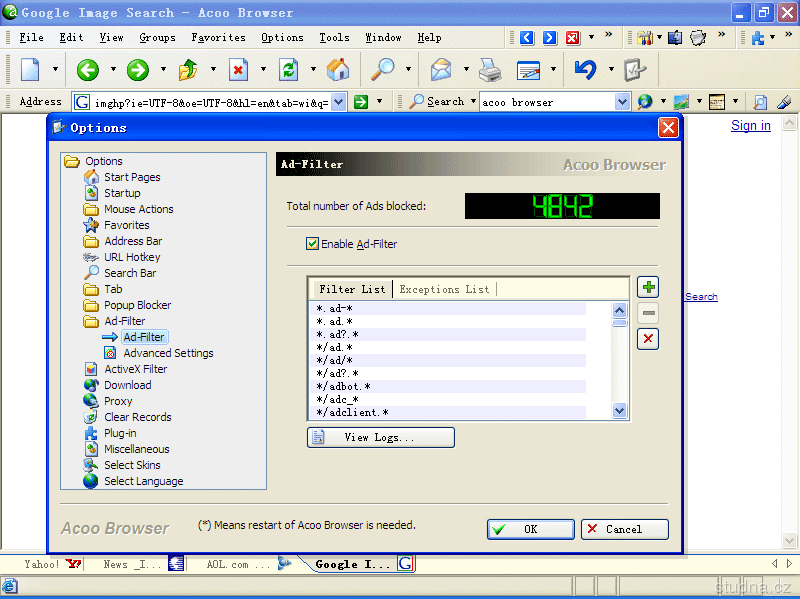800x599 pixels.
Task: Click the blue Undo arrow icon
Action: (585, 70)
